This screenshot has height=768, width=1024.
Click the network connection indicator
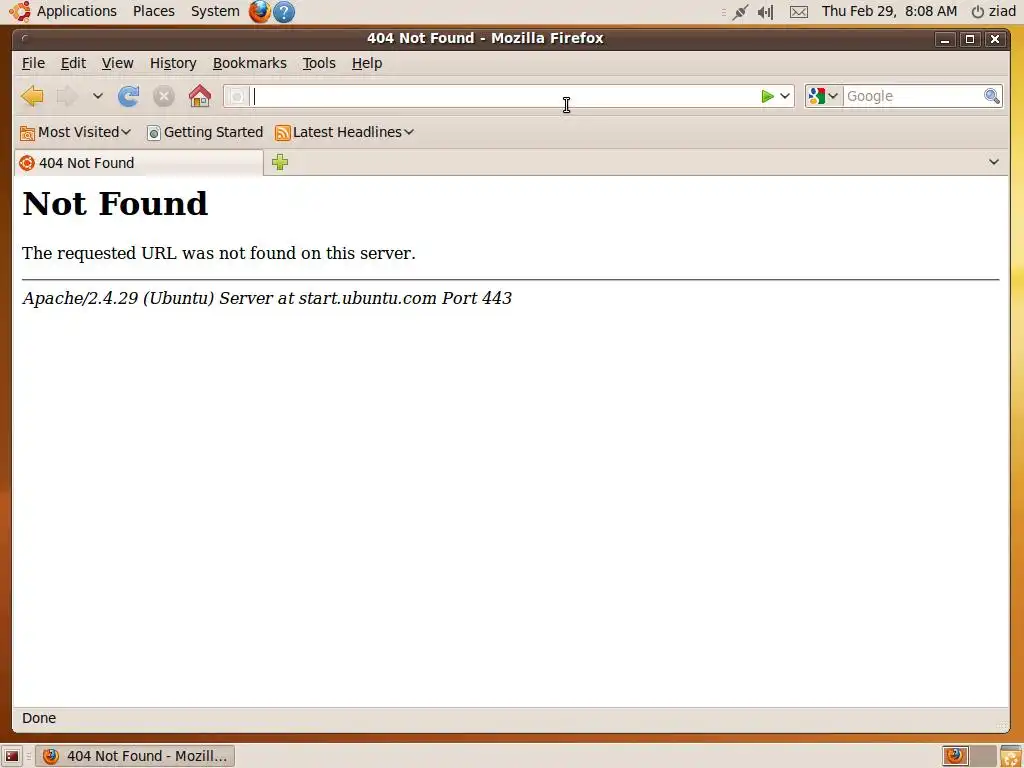740,12
